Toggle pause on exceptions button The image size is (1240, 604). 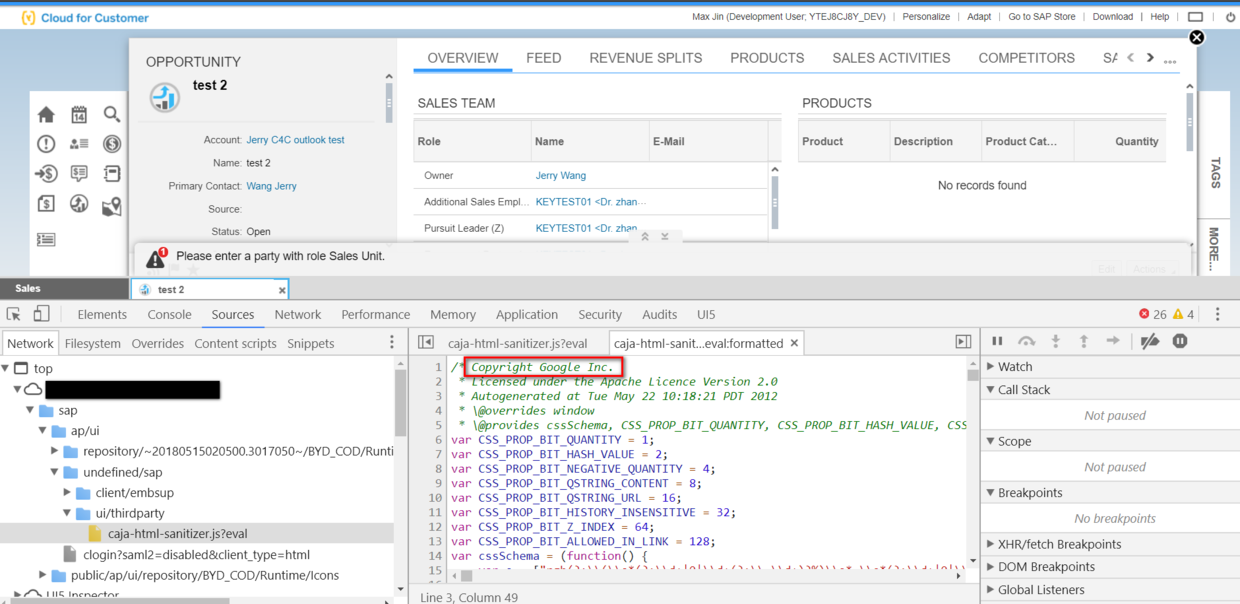[x=1180, y=341]
